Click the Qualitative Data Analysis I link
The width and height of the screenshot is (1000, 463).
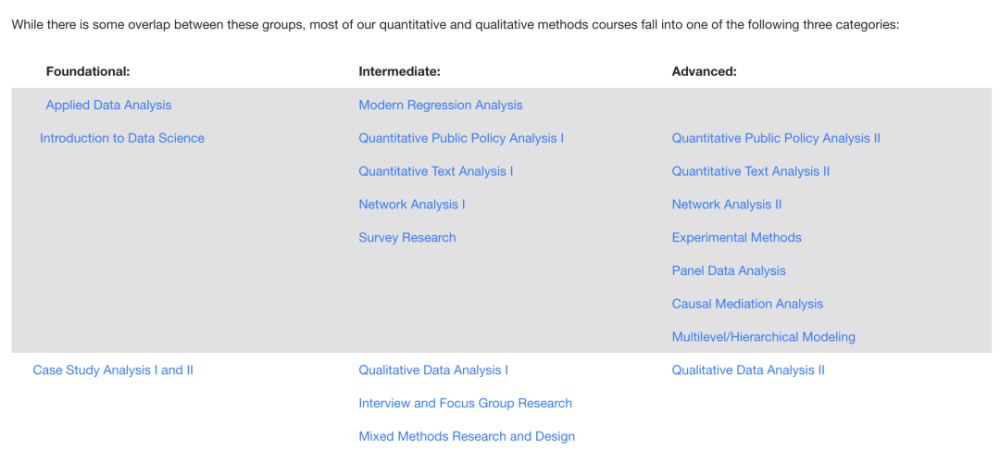click(433, 370)
